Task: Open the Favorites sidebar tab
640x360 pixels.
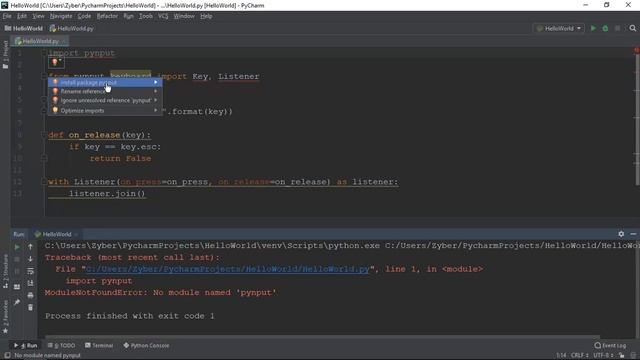Action: coord(5,316)
